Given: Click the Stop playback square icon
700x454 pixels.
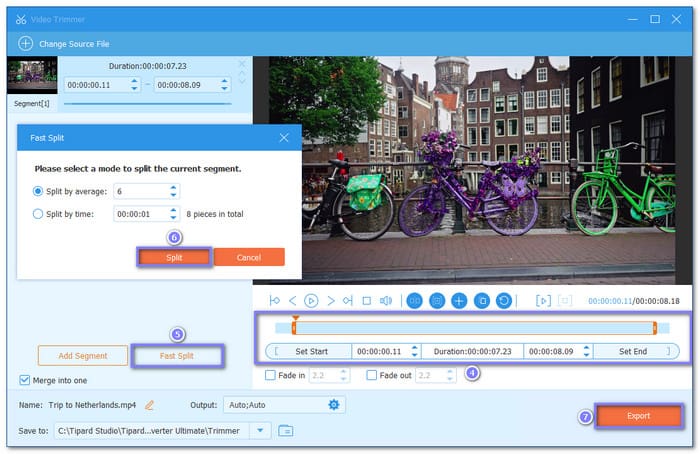Looking at the screenshot, I should tap(366, 300).
